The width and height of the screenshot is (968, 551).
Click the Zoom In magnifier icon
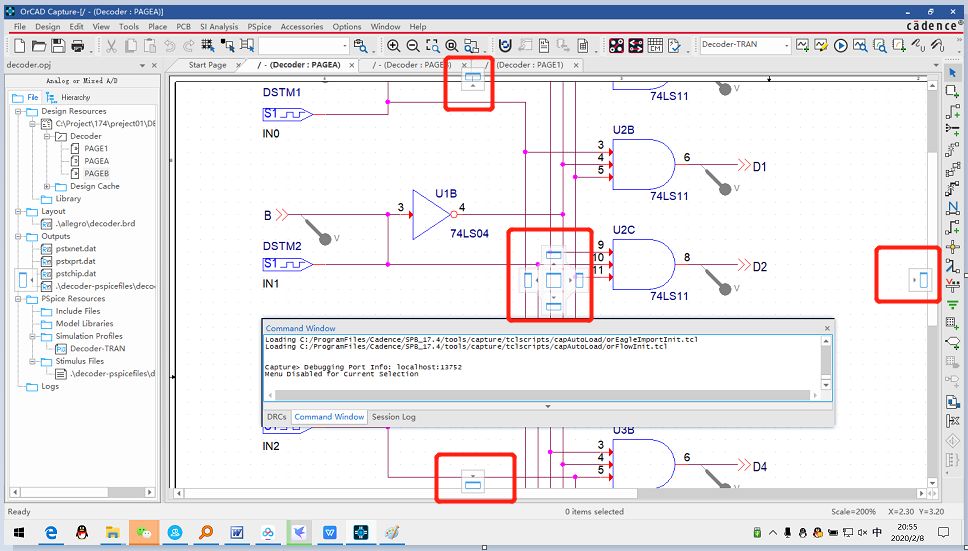click(x=393, y=46)
